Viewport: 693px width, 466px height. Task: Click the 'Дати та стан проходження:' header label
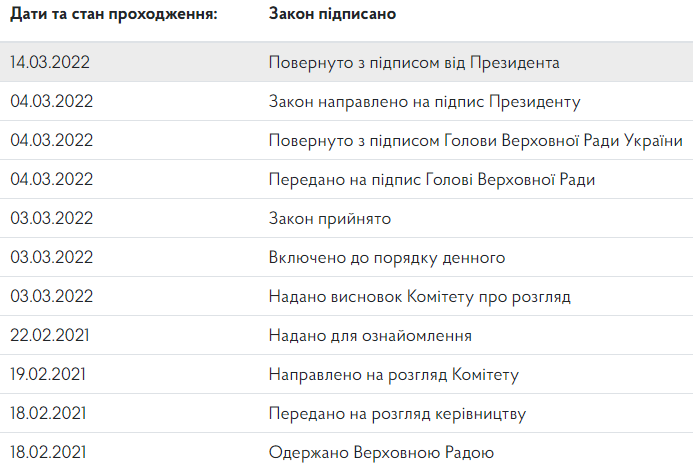tap(112, 15)
